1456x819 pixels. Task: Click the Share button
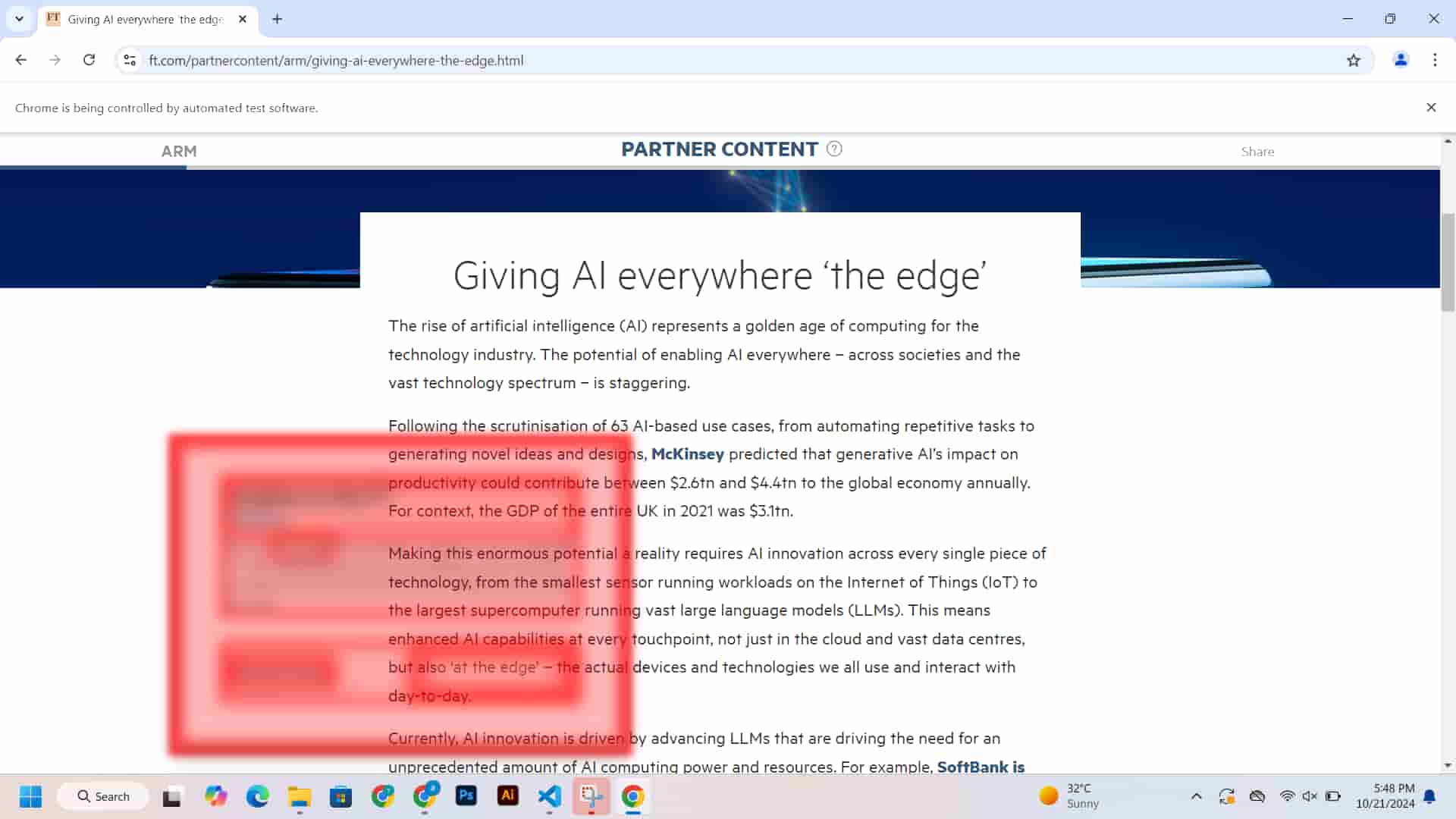(x=1257, y=152)
